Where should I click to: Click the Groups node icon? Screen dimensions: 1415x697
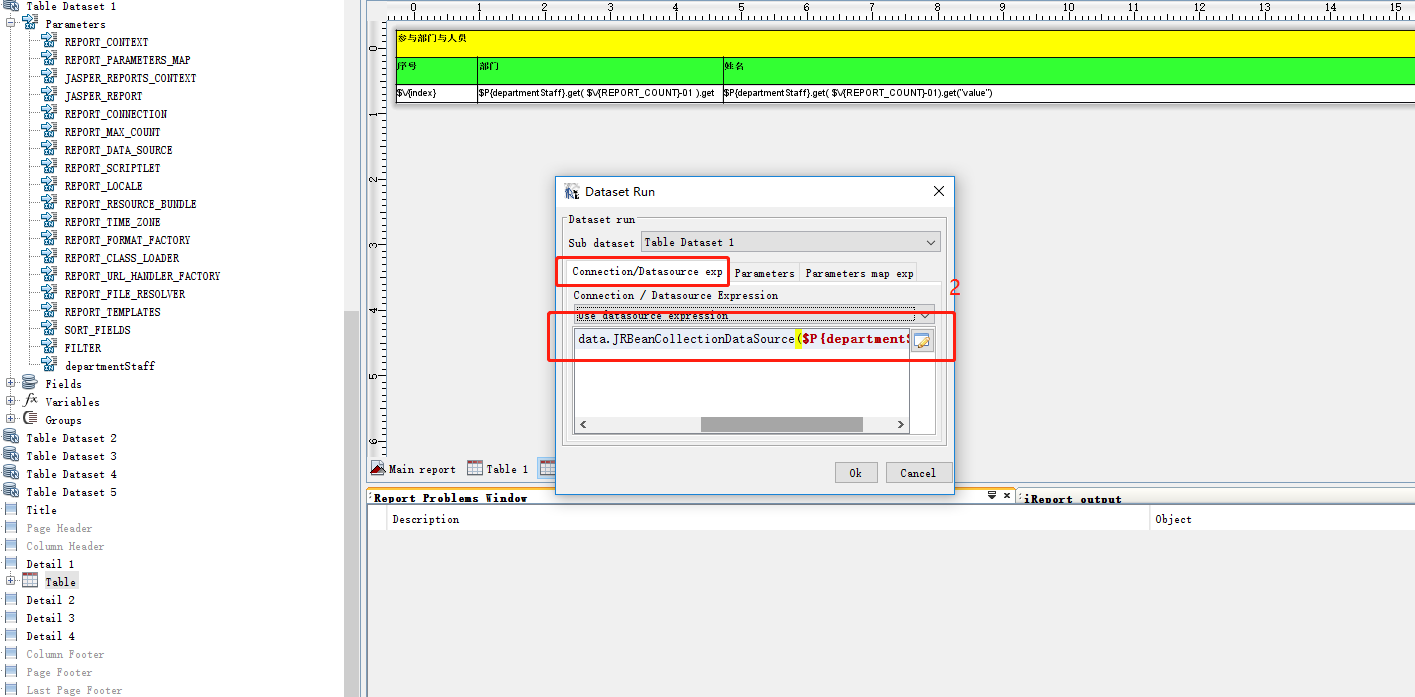click(x=30, y=419)
